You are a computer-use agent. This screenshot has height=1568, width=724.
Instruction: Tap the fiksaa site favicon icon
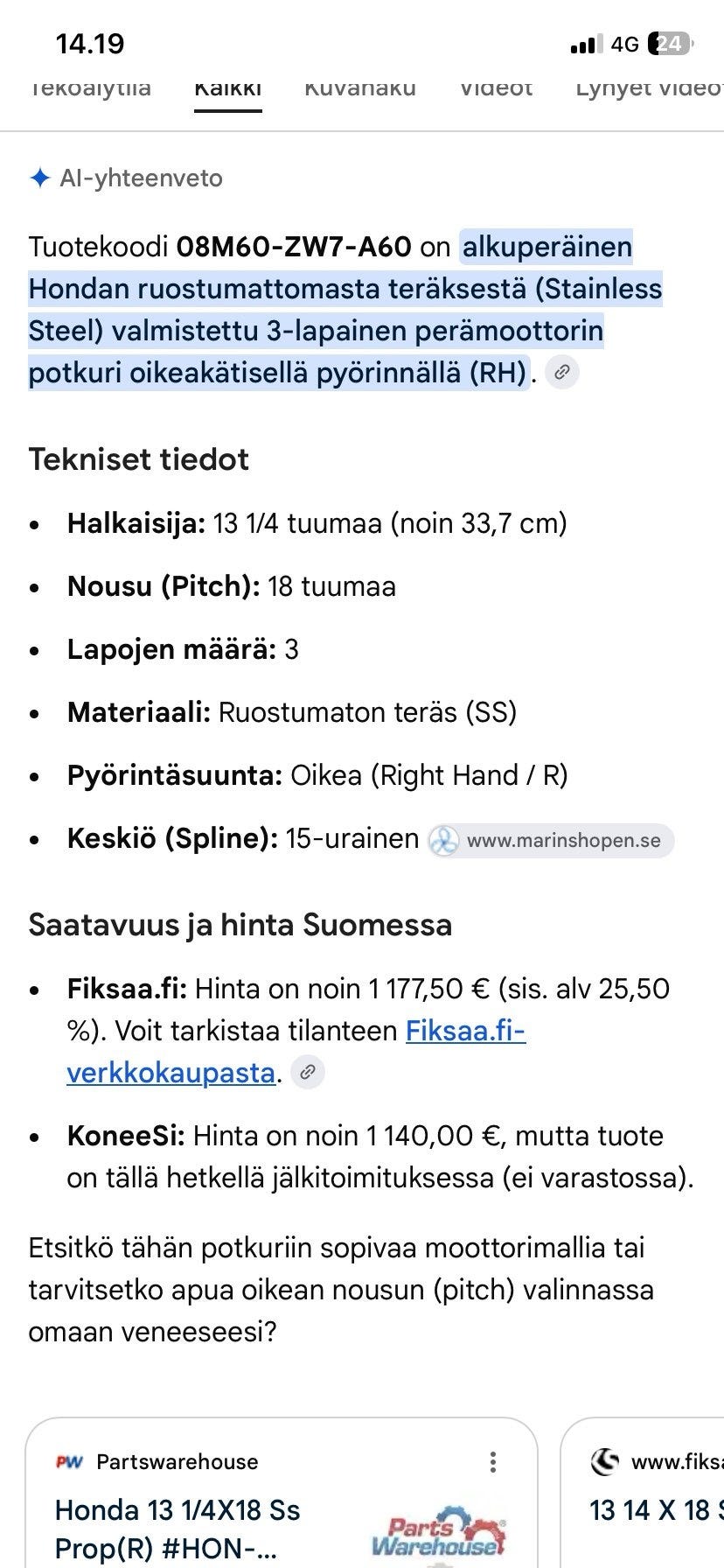[x=605, y=1461]
